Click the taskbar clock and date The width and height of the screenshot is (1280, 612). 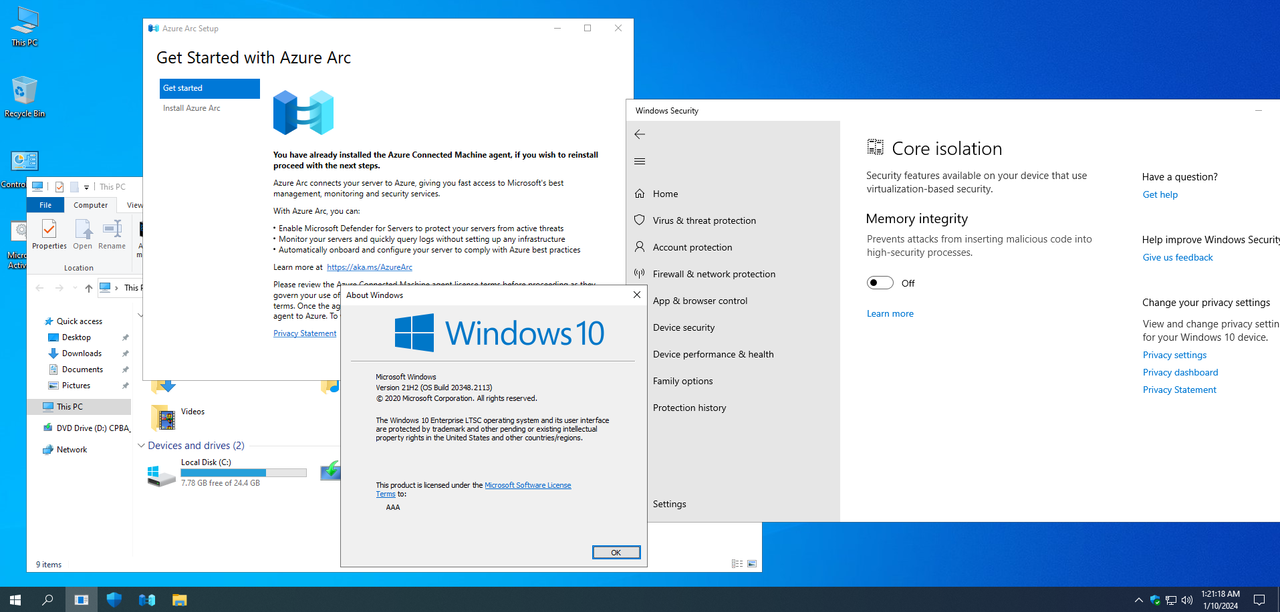tap(1221, 600)
